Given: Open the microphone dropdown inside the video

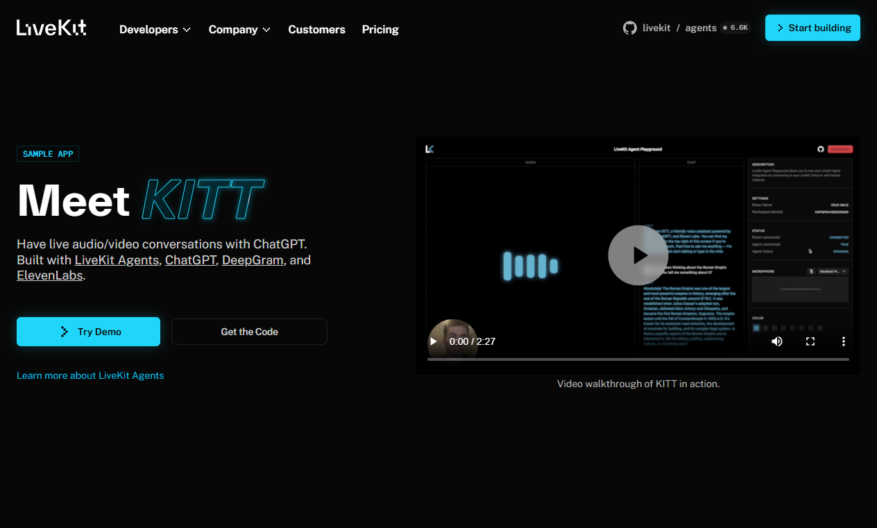Looking at the screenshot, I should 833,271.
